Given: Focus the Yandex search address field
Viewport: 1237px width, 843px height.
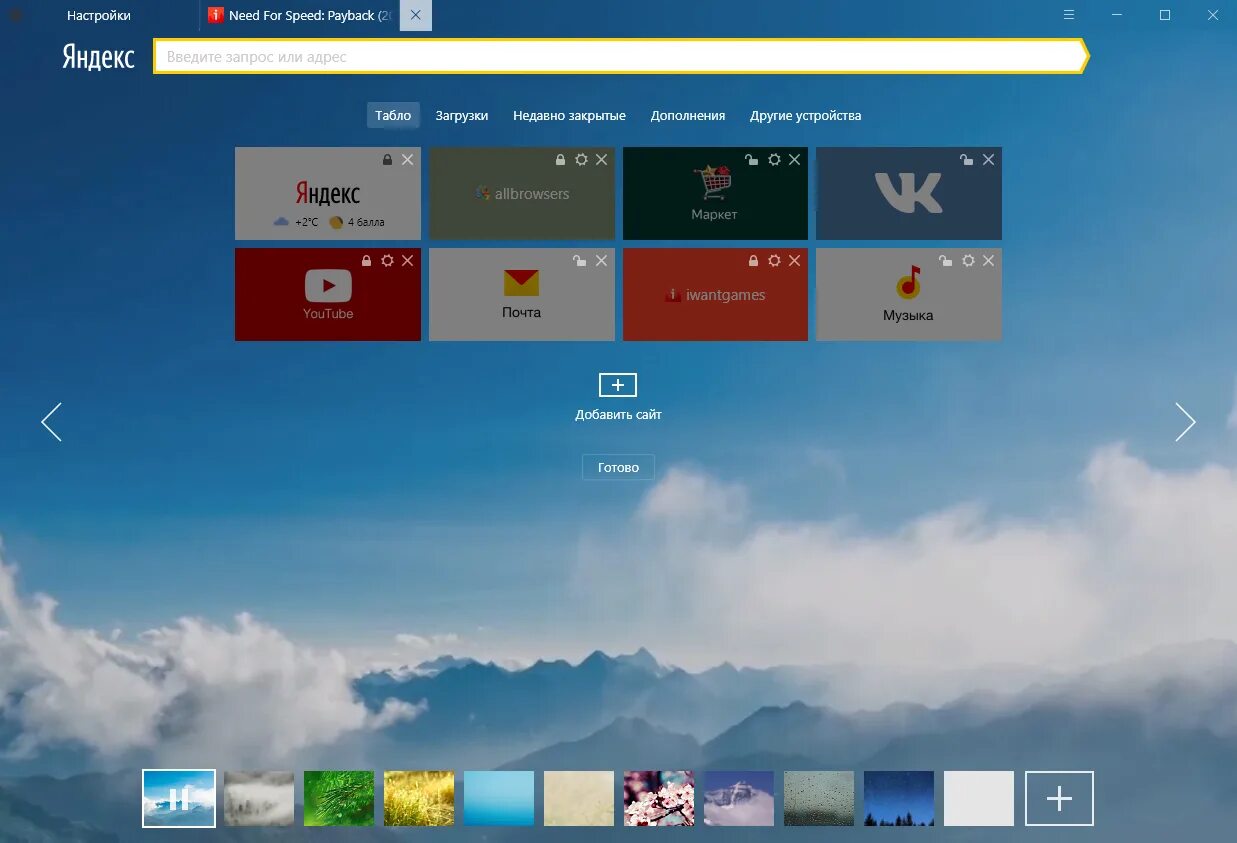Looking at the screenshot, I should [620, 57].
